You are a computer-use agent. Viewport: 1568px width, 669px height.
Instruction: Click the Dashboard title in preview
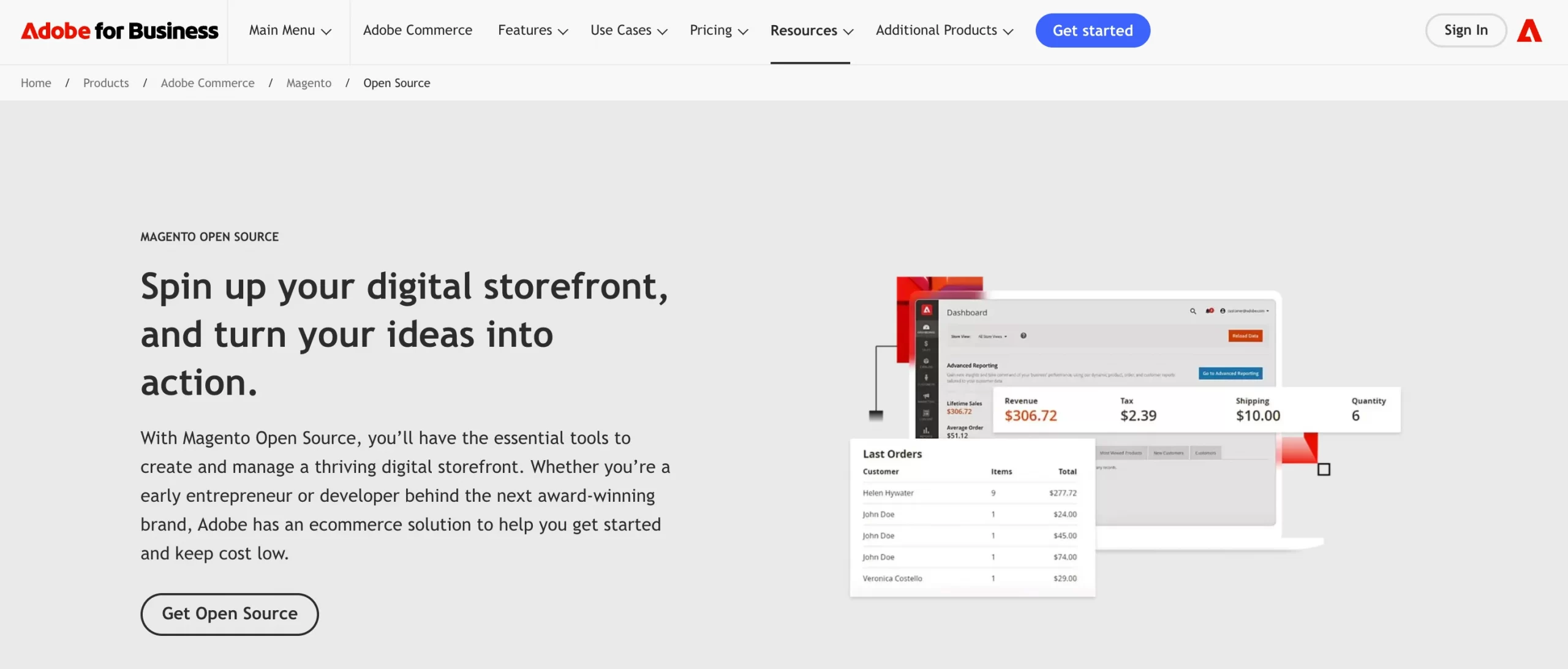click(967, 312)
